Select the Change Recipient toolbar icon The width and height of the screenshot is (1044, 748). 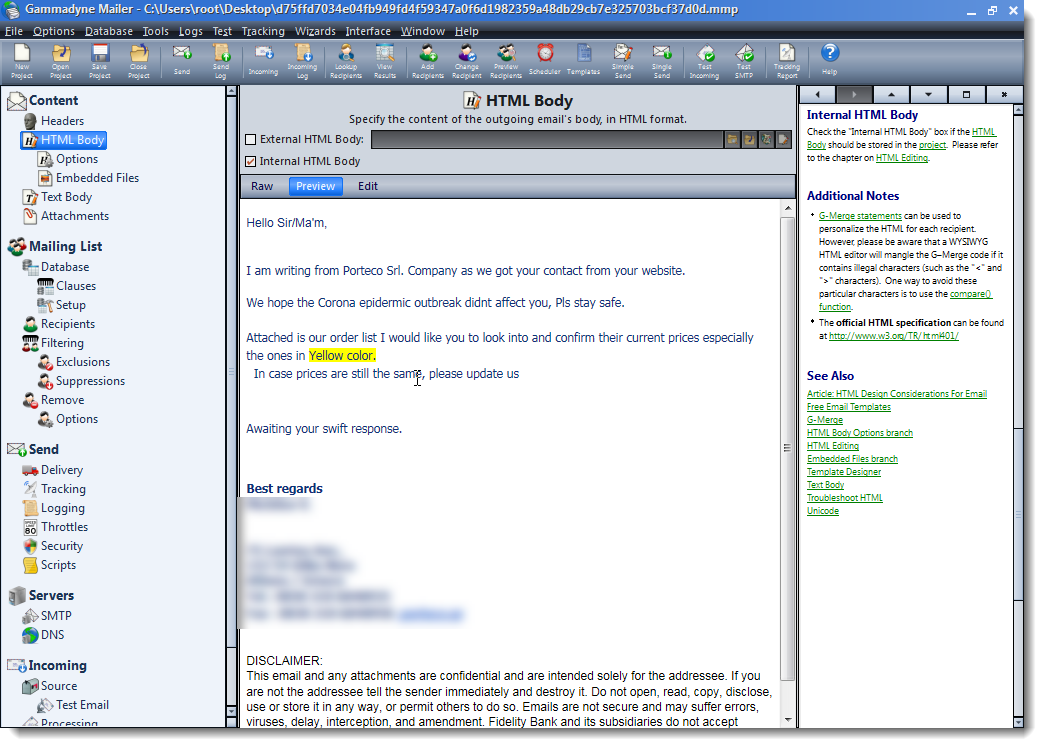click(467, 61)
